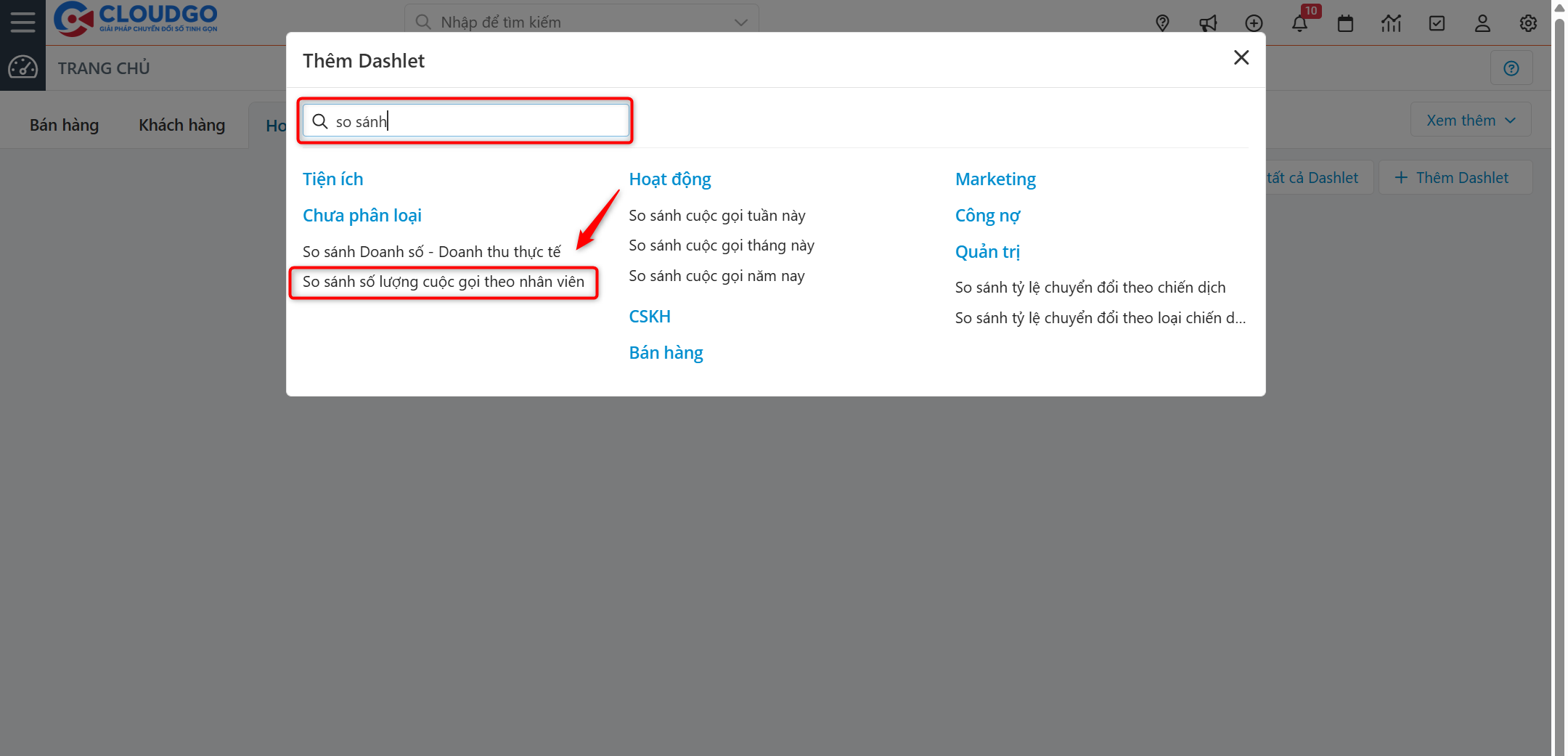Click the help question mark button
1568x756 pixels.
click(1511, 68)
